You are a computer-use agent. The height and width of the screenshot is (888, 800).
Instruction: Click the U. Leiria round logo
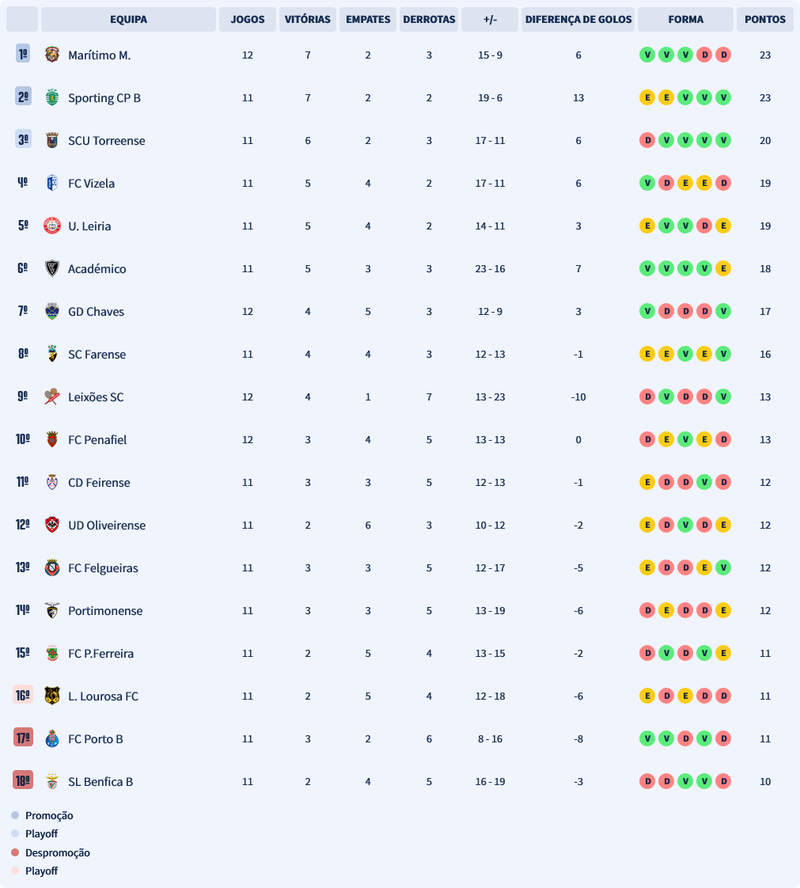point(52,226)
